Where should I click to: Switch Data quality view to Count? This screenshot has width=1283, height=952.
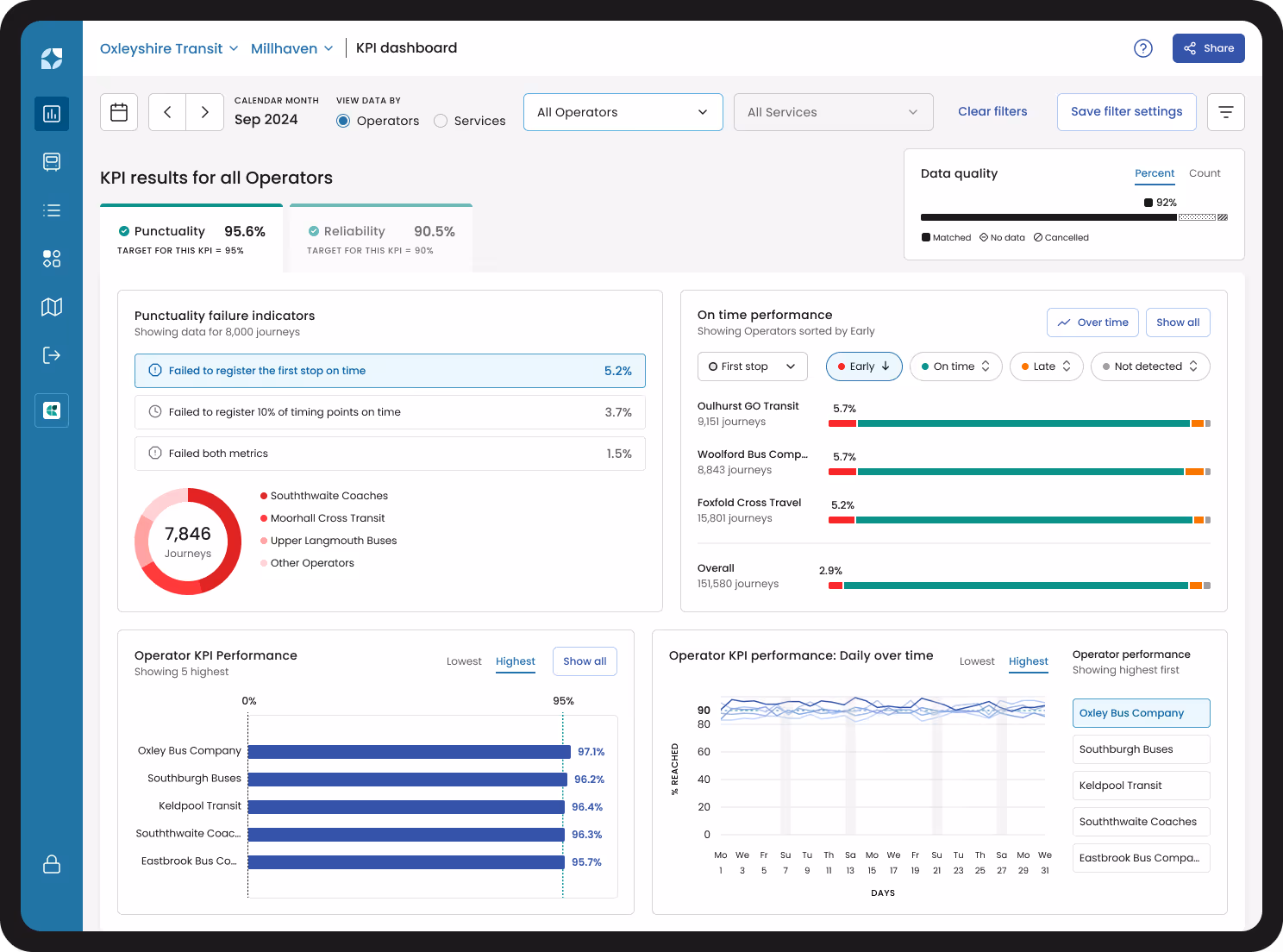[1205, 173]
